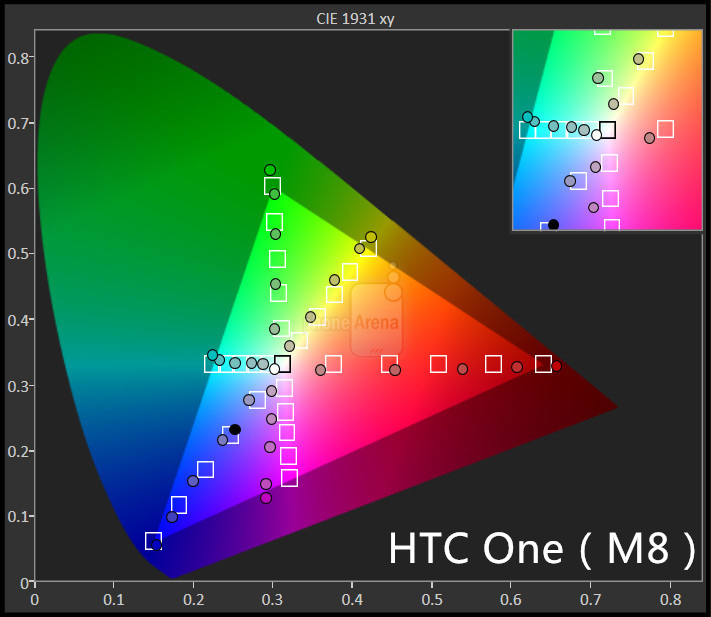Image resolution: width=711 pixels, height=617 pixels.
Task: Click the HTC One (M8) label
Action: tap(540, 549)
